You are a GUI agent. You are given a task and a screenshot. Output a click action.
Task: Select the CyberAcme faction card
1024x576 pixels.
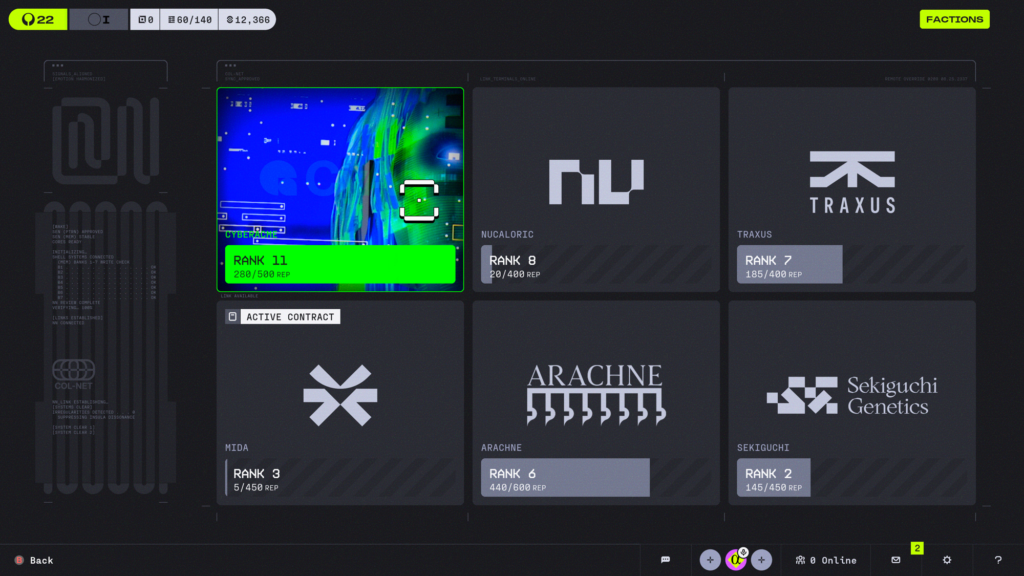[340, 189]
